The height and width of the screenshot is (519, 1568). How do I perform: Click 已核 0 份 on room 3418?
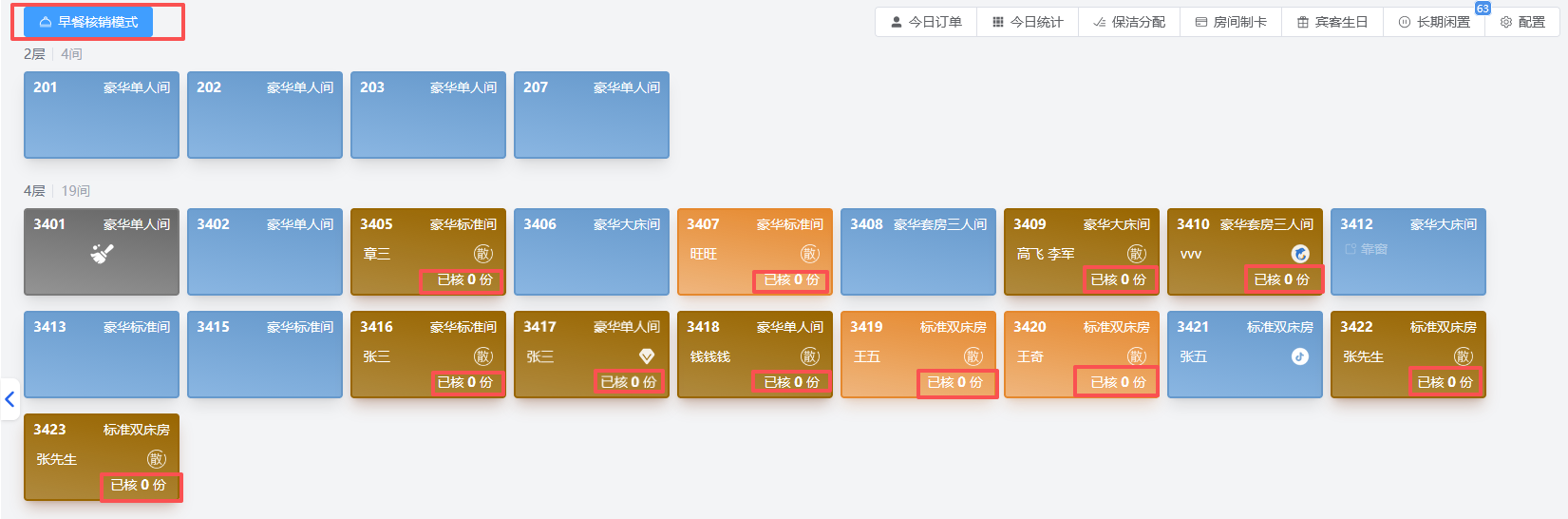(791, 383)
